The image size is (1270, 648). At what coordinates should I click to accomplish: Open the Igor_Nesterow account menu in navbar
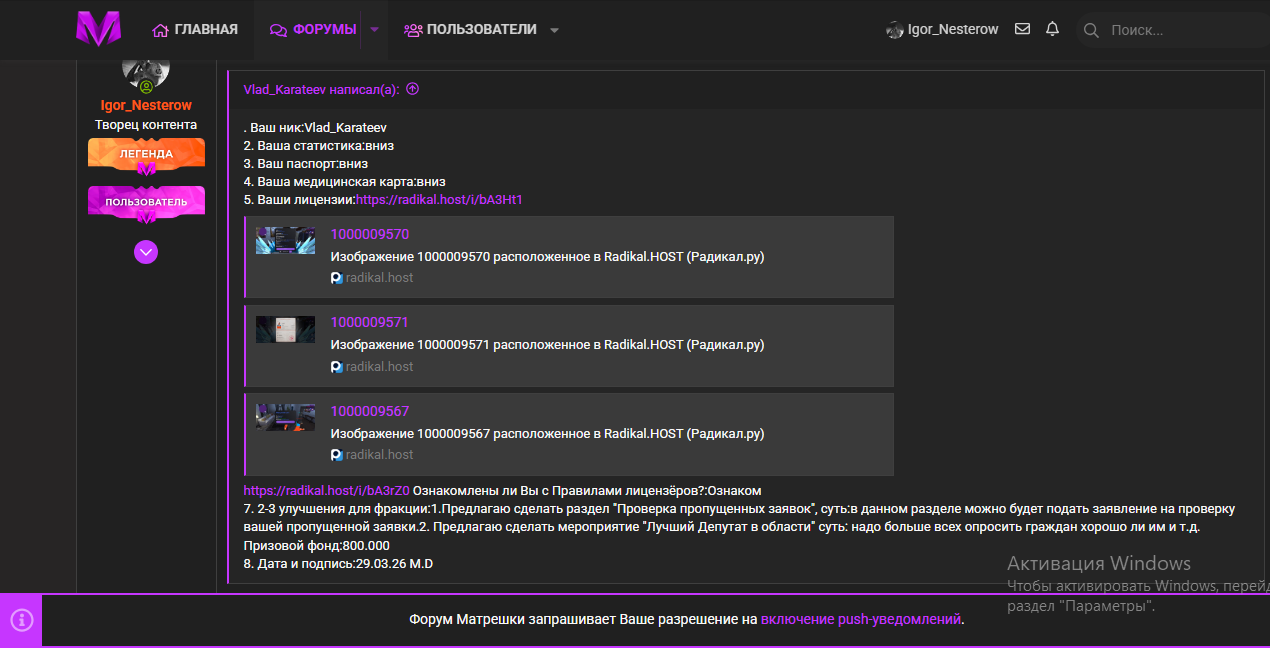pos(942,30)
